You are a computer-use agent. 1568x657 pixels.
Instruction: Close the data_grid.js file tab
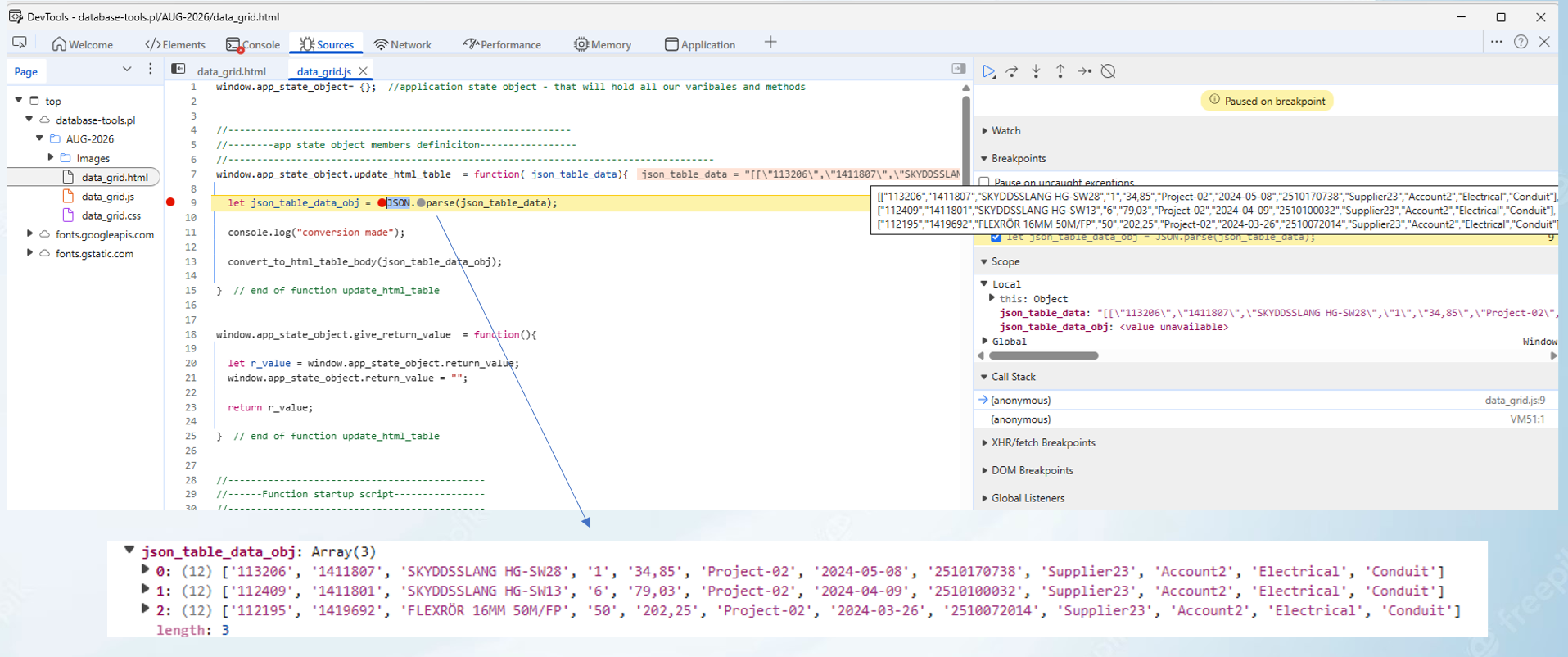(x=363, y=71)
